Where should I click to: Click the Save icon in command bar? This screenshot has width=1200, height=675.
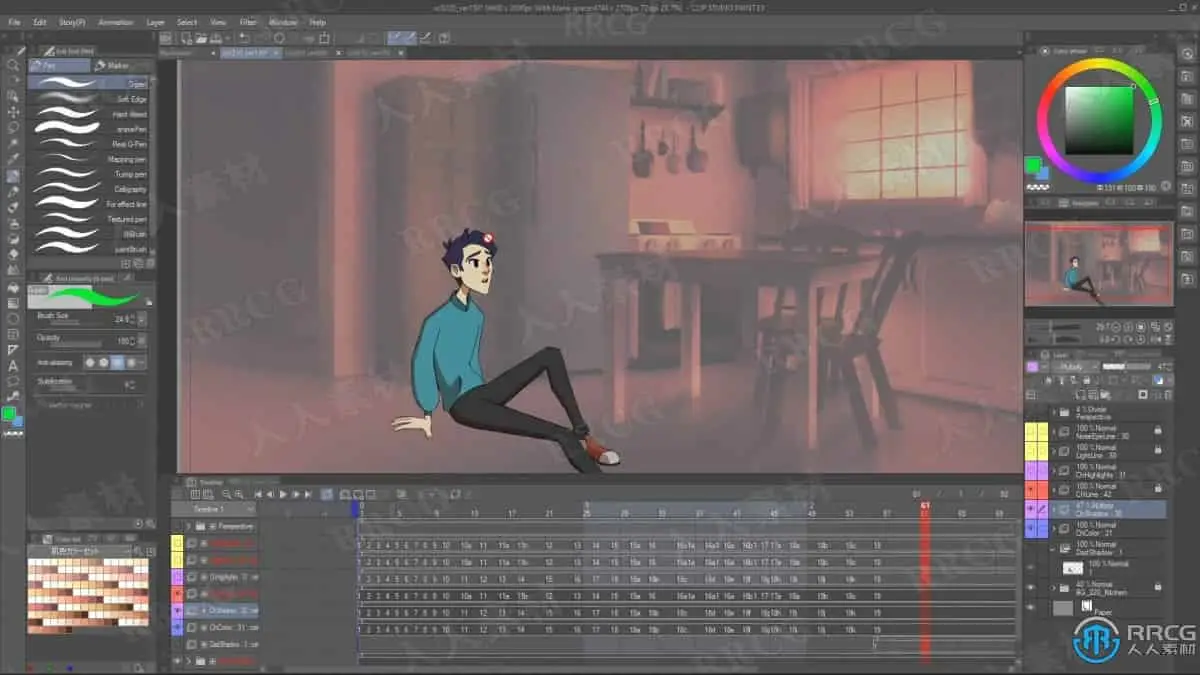coord(217,38)
